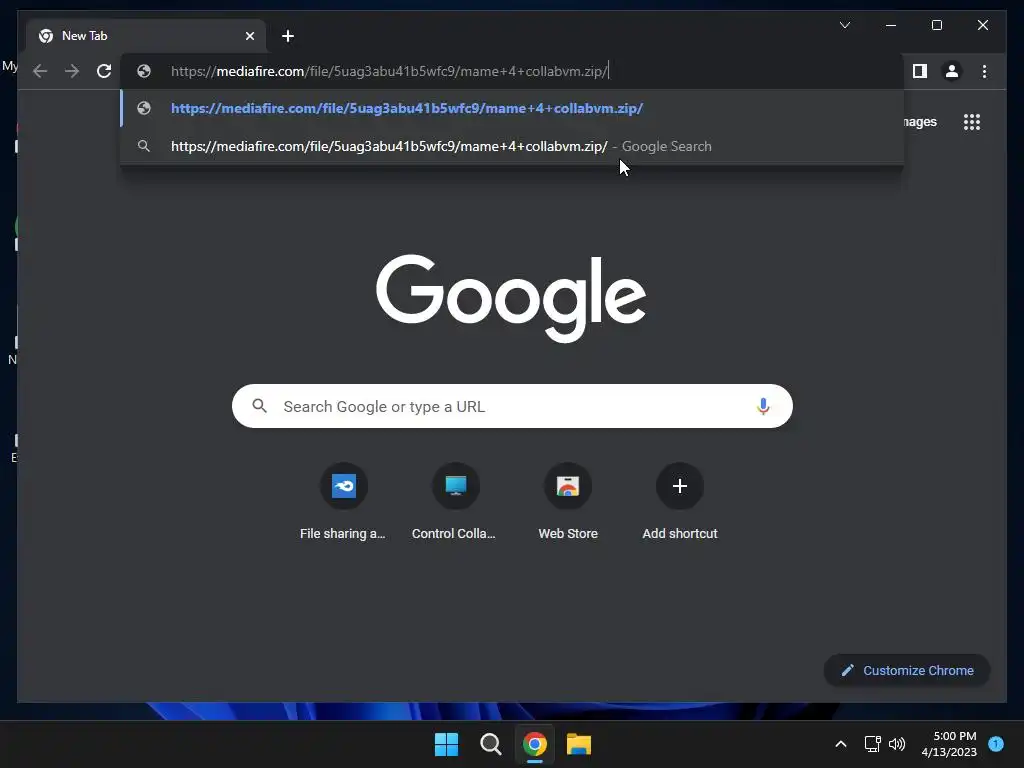Open the Chrome three-dot menu
Viewport: 1024px width, 768px height.
pos(984,71)
